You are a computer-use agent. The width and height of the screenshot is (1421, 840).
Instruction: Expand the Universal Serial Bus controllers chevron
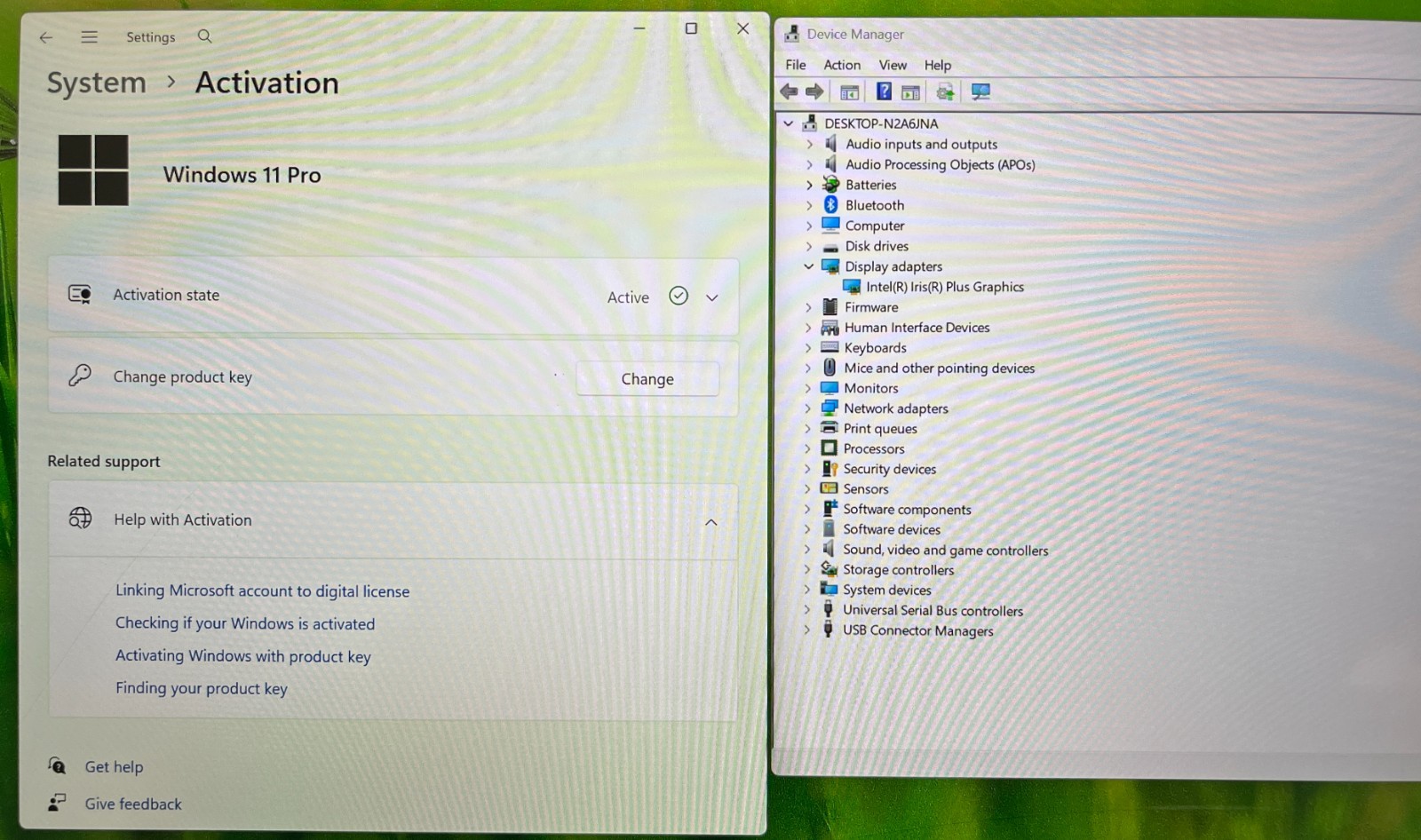pyautogui.click(x=807, y=610)
